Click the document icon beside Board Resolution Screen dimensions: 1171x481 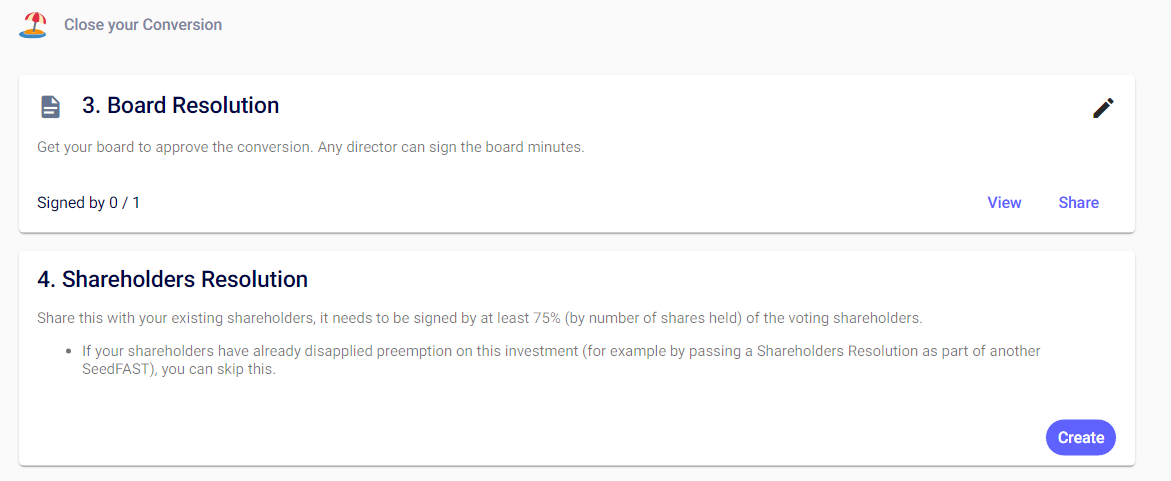click(50, 106)
